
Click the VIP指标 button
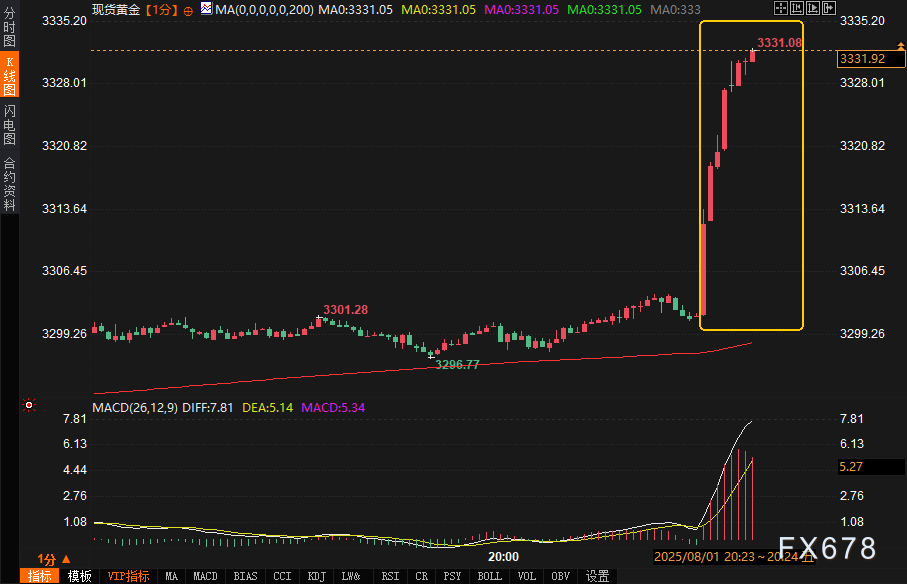click(x=128, y=576)
